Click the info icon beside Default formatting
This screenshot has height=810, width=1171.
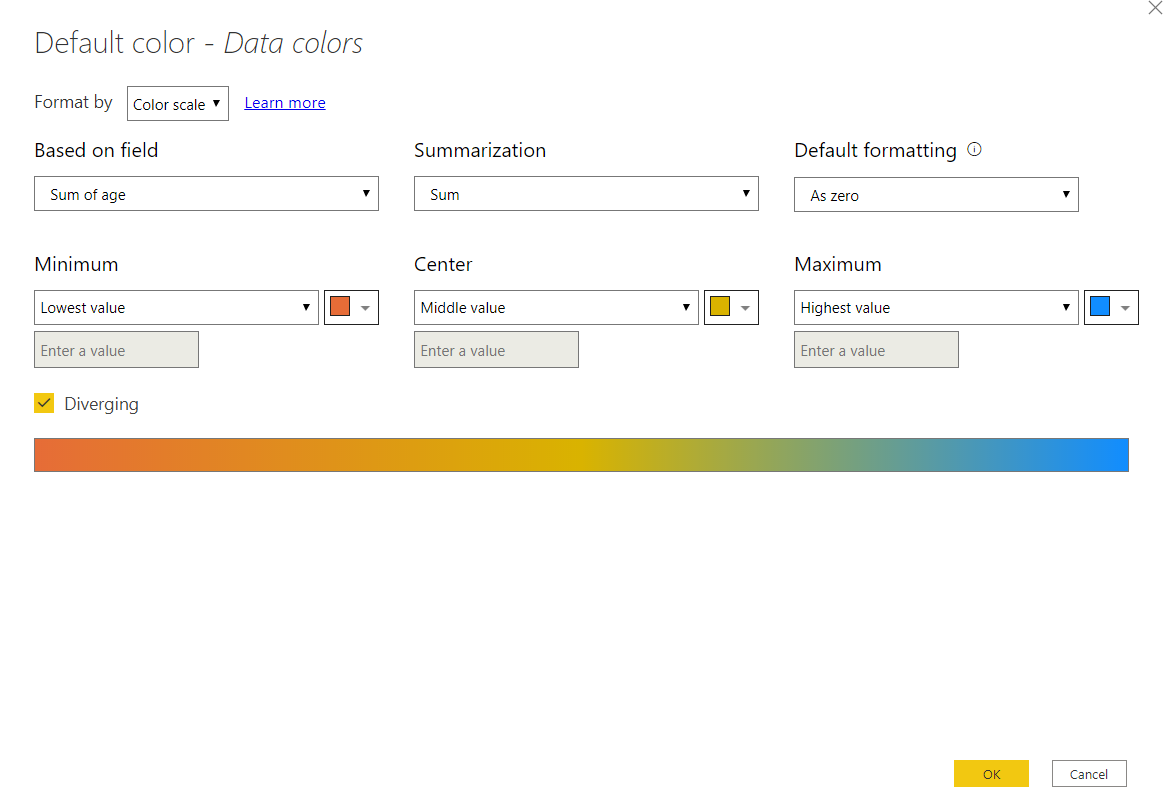(975, 150)
